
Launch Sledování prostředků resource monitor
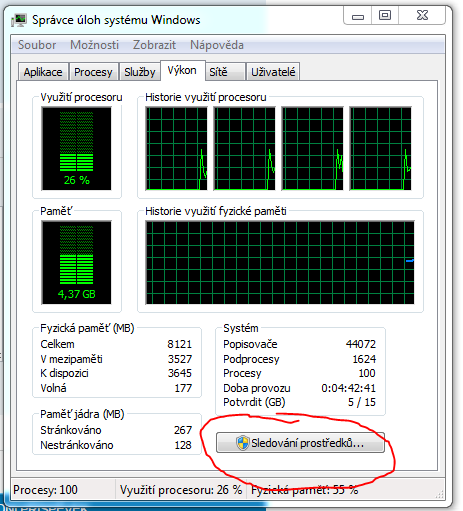point(300,443)
